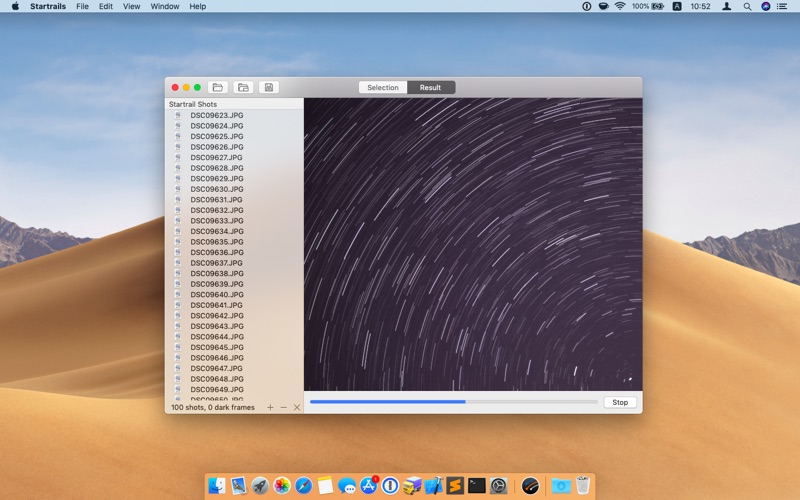Click the Wi-Fi status icon
Screen dimensions: 800x500
[x=620, y=7]
